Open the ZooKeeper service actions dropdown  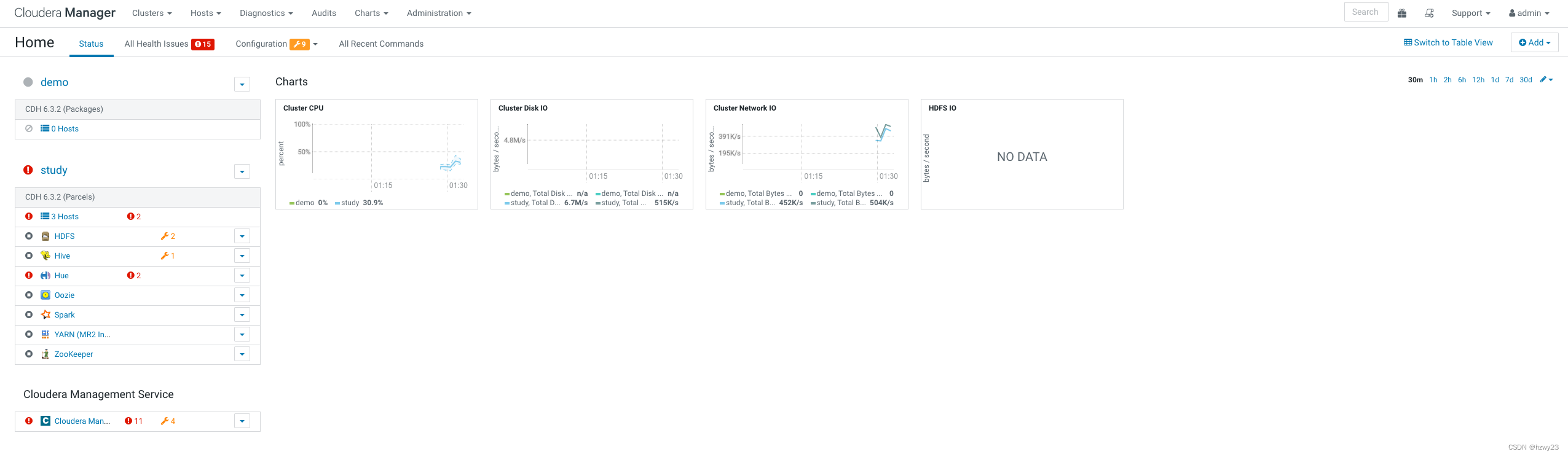point(242,354)
